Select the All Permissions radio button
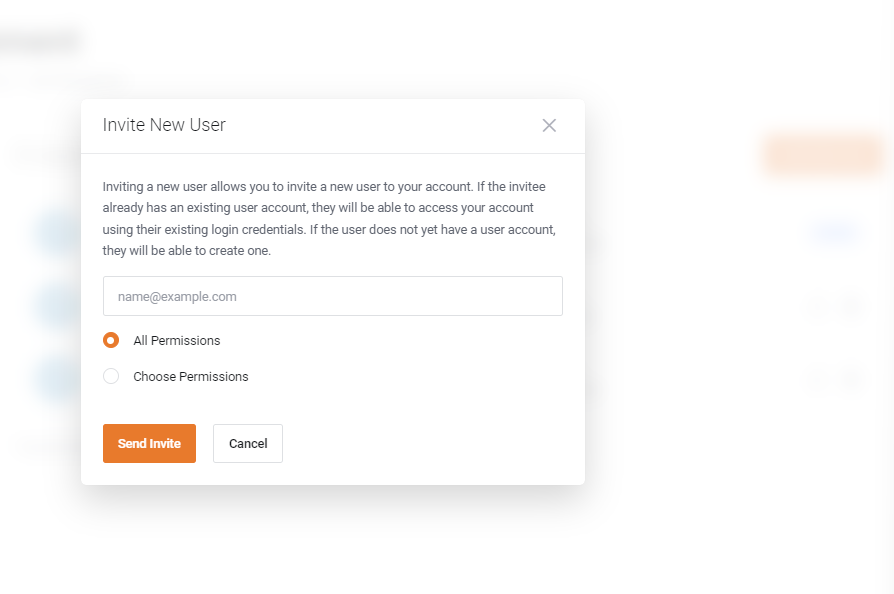 pos(111,340)
